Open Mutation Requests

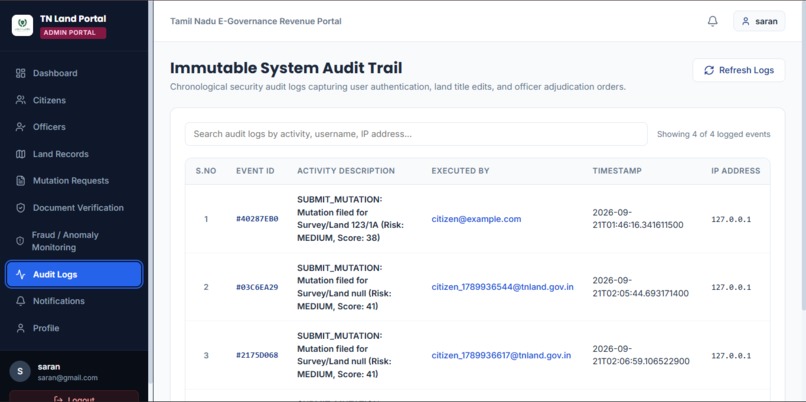[x=74, y=181]
